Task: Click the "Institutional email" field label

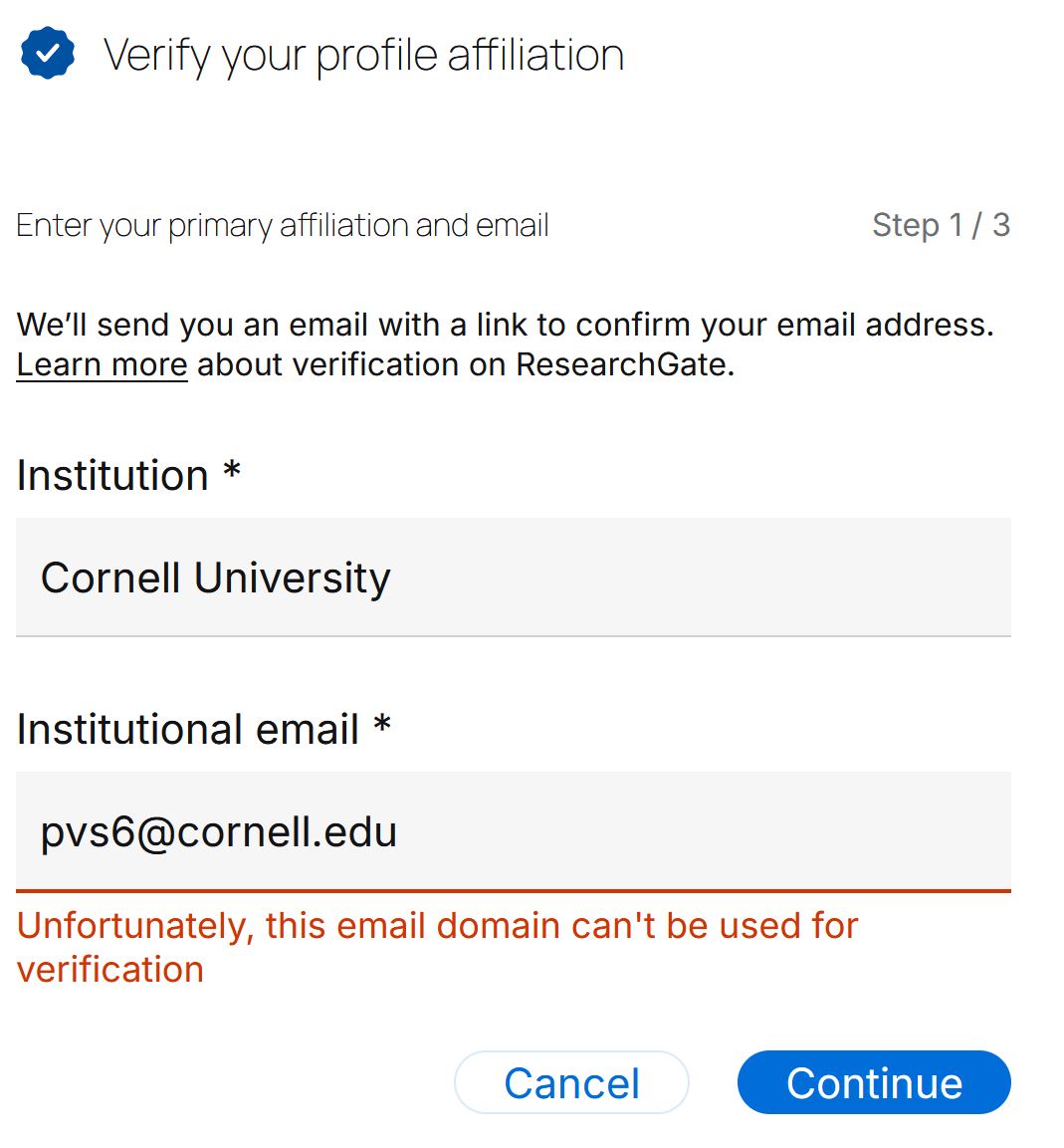Action: click(187, 729)
